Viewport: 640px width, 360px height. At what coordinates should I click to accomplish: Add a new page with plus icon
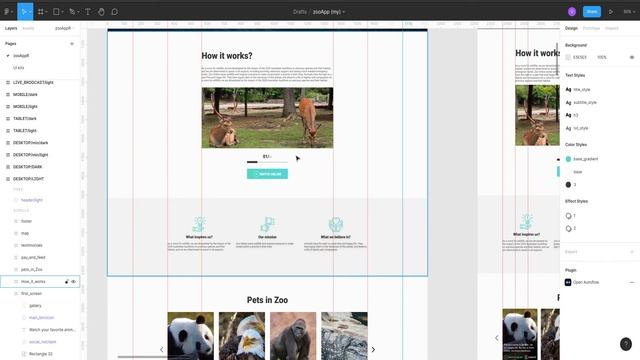click(x=72, y=44)
